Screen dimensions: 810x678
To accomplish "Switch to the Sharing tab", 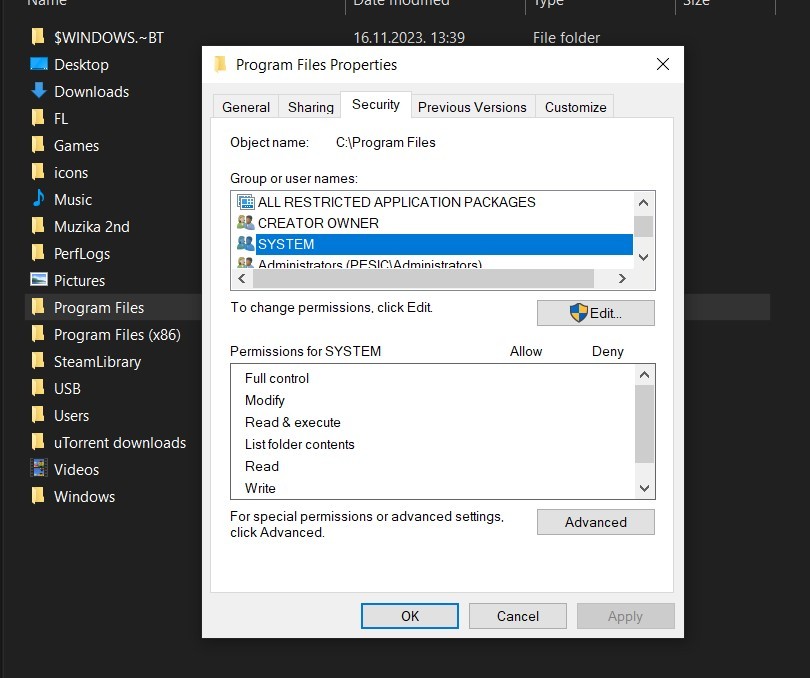I will [x=310, y=107].
